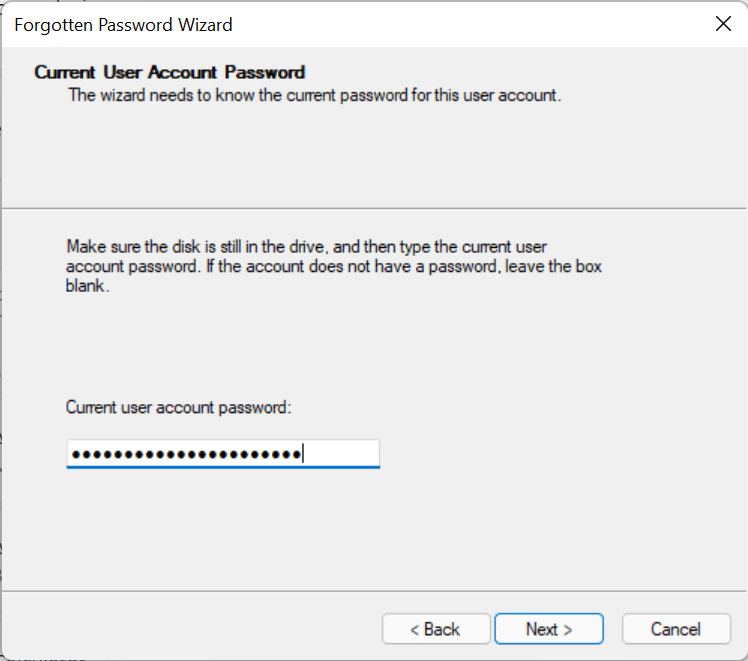Click the 'Current user account password:' label
Image resolution: width=748 pixels, height=661 pixels.
178,407
